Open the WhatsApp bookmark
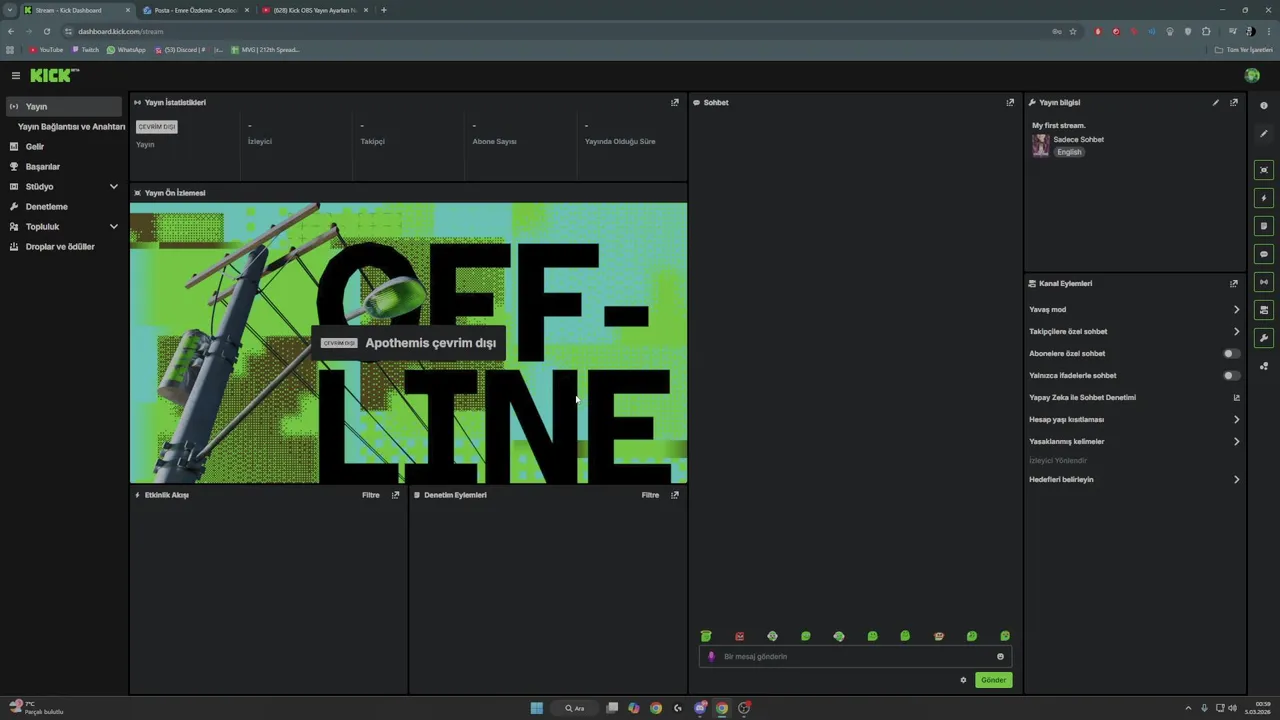This screenshot has height=720, width=1280. click(127, 49)
